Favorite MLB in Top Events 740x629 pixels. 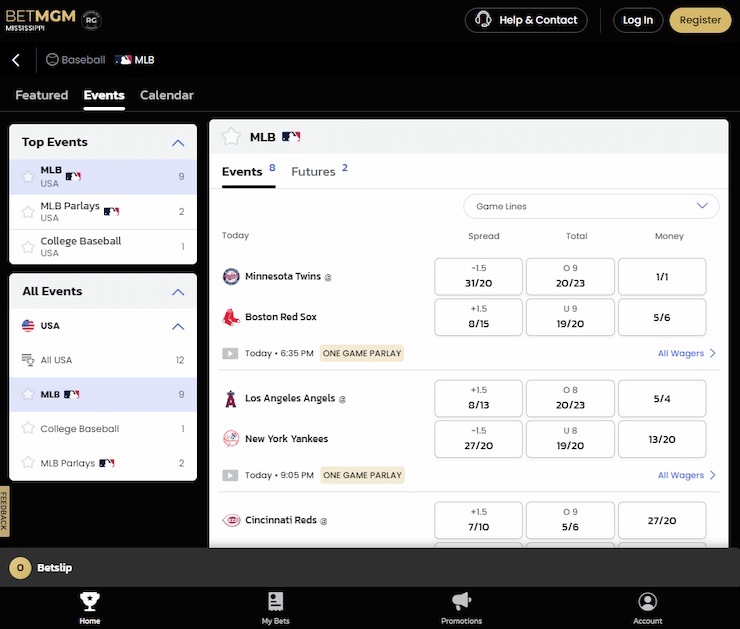(28, 176)
